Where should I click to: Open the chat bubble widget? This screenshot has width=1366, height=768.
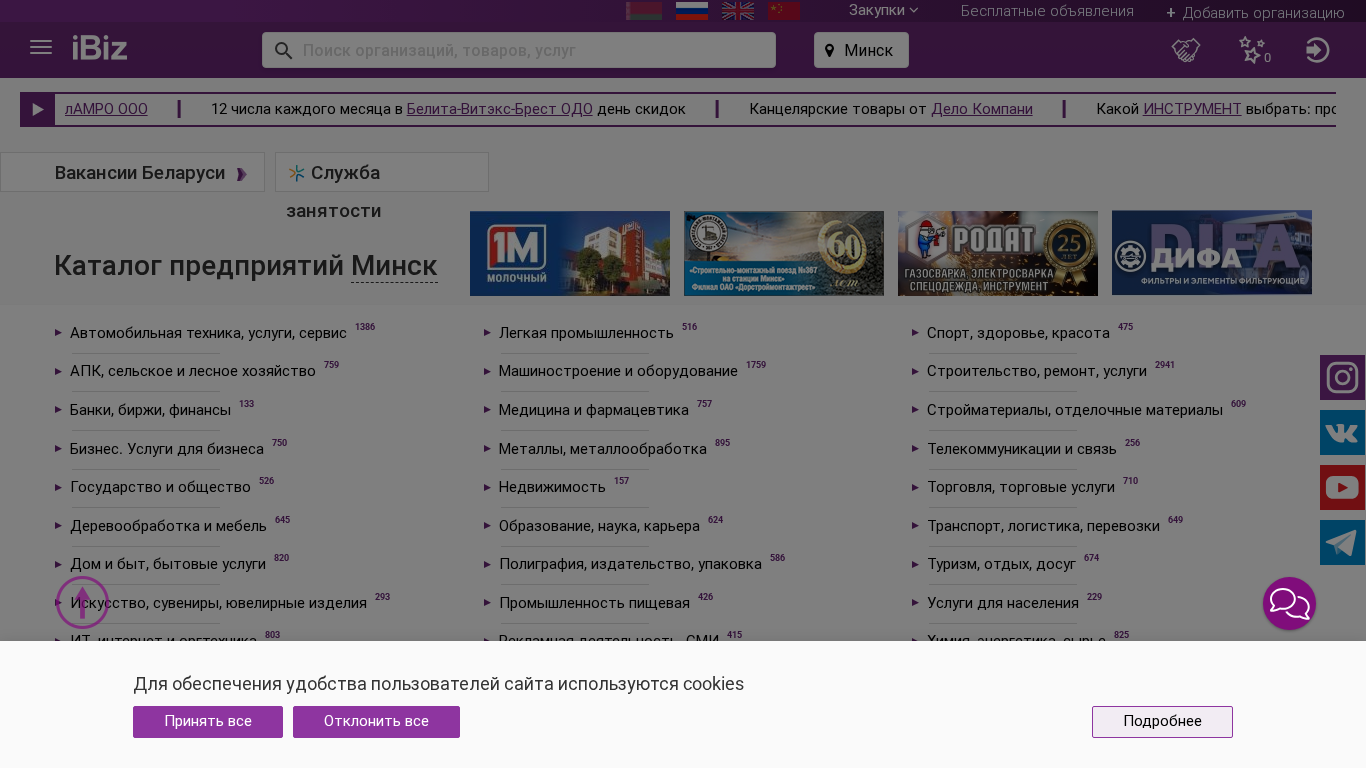1289,604
